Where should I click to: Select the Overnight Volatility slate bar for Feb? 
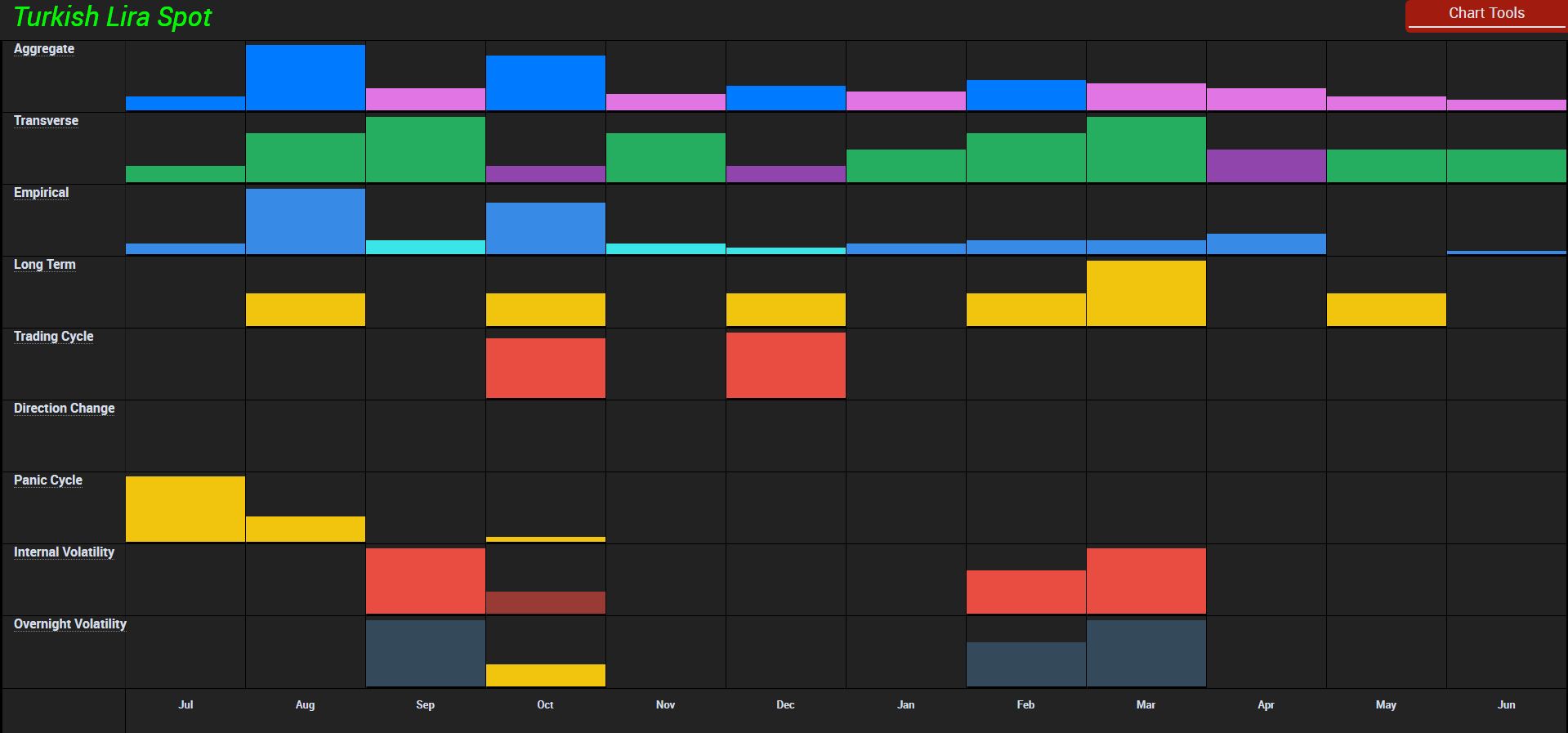click(x=1026, y=664)
